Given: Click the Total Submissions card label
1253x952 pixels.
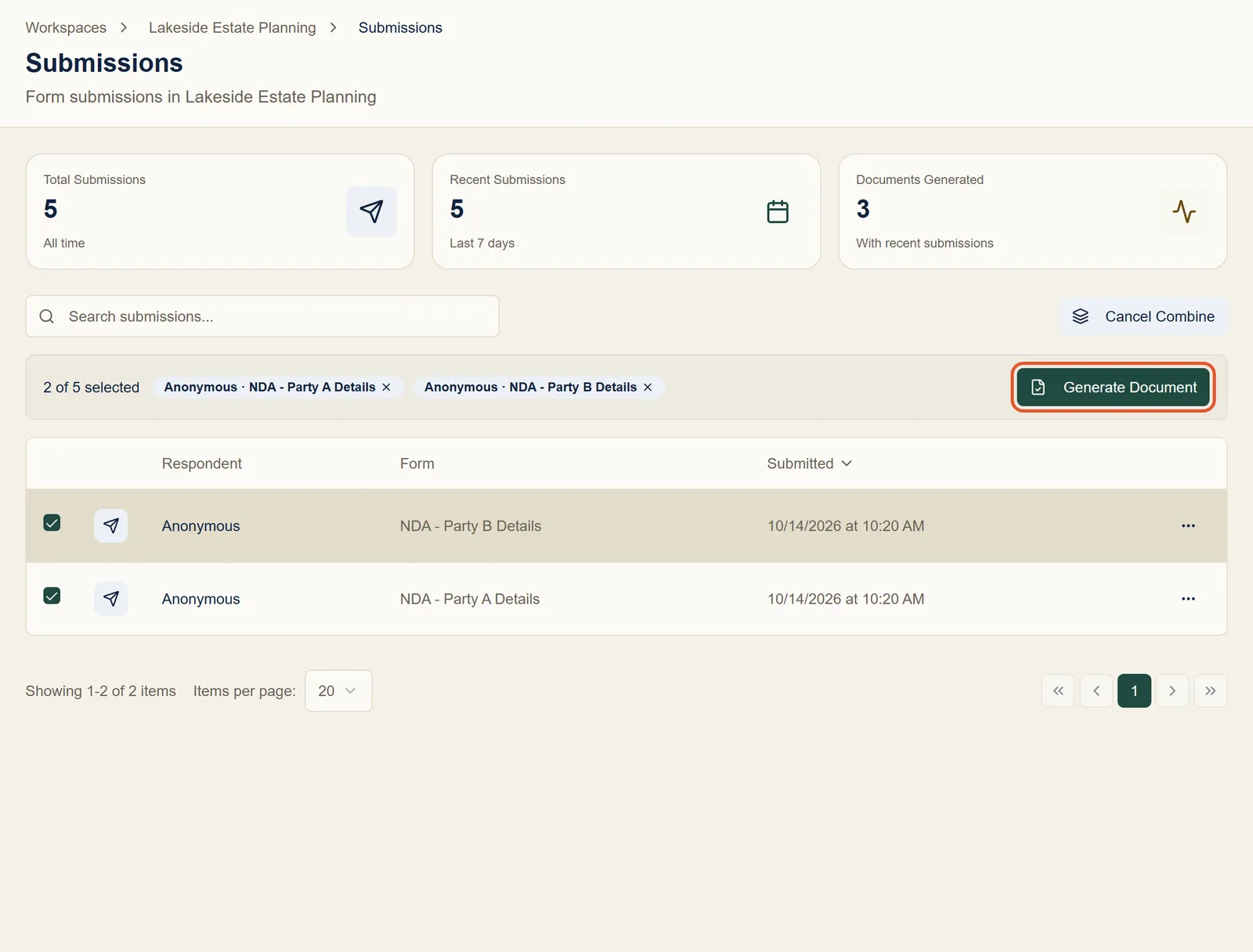Looking at the screenshot, I should [x=94, y=179].
